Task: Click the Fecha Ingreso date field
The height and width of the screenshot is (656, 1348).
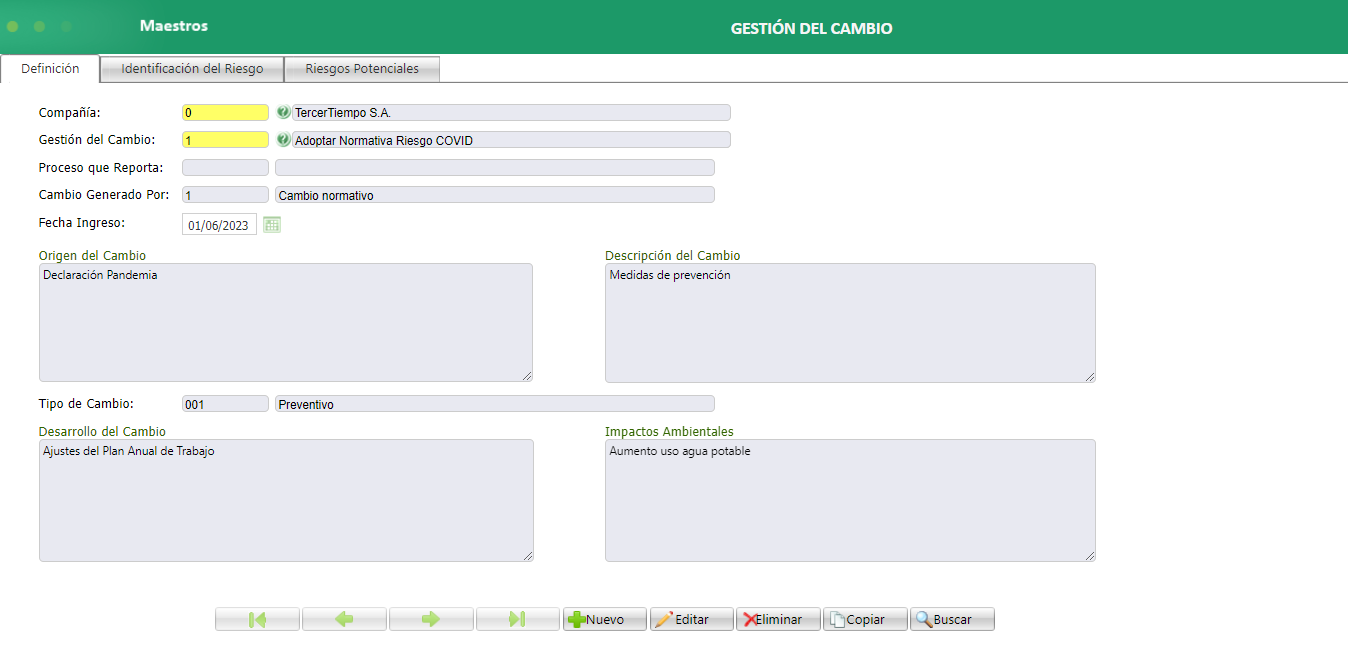Action: [219, 225]
